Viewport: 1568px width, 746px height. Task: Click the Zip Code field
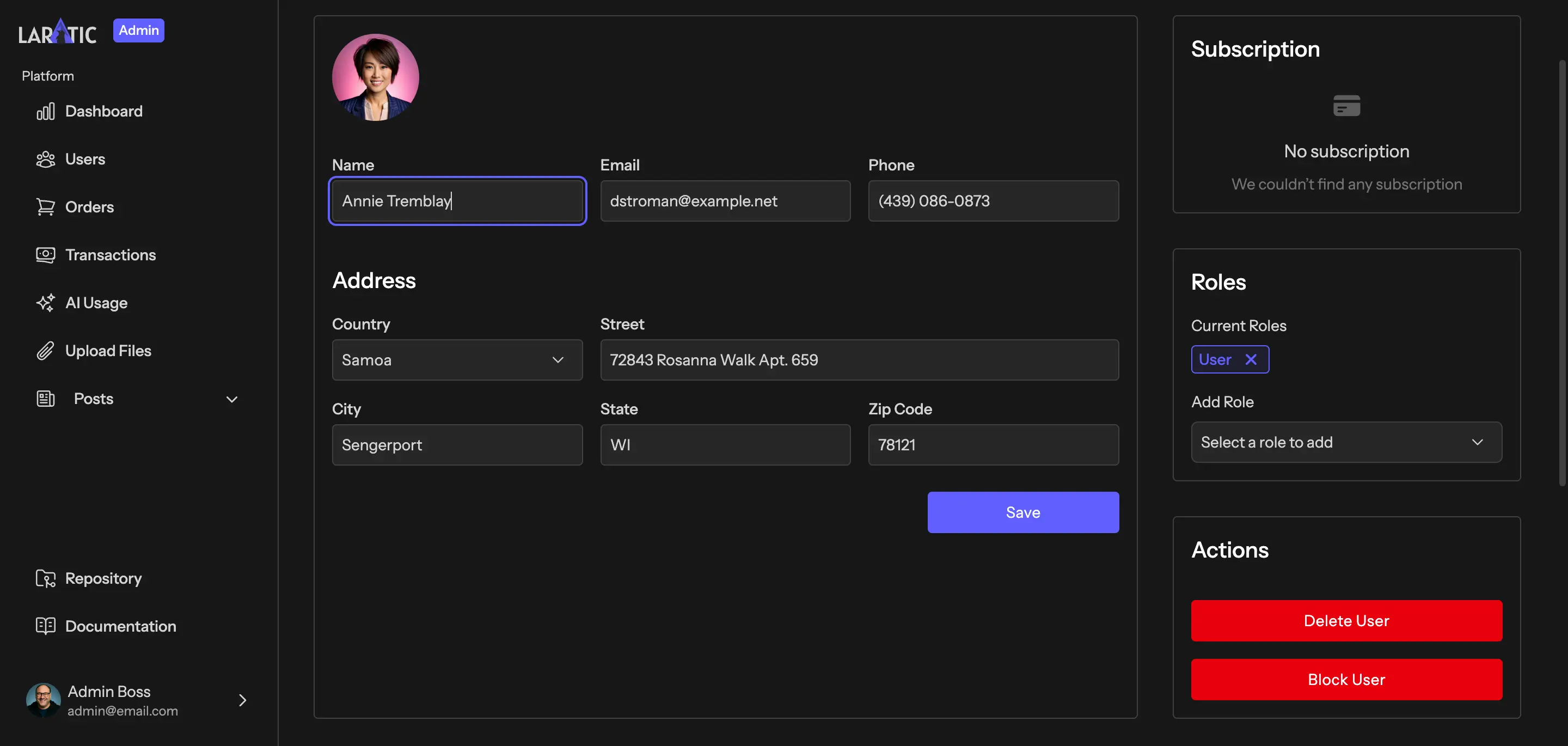point(993,445)
